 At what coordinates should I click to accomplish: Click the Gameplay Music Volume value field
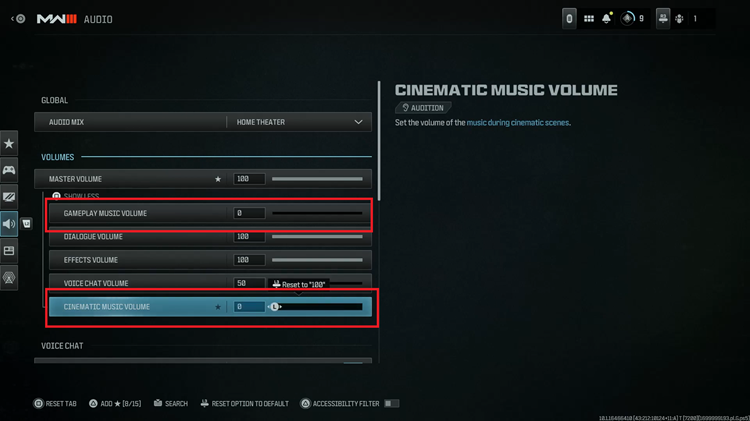[x=249, y=213]
